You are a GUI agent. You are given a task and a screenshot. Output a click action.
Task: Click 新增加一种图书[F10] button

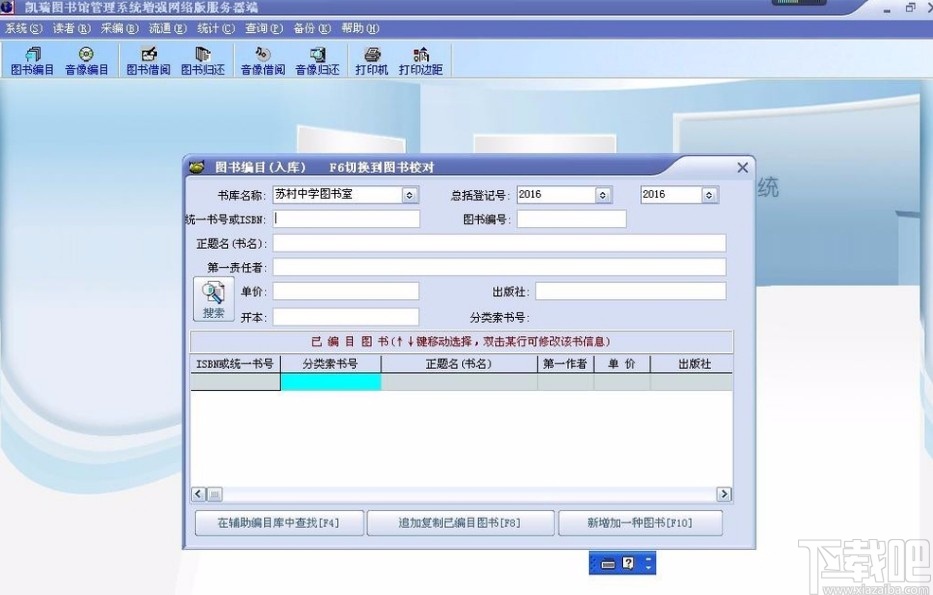[x=642, y=522]
